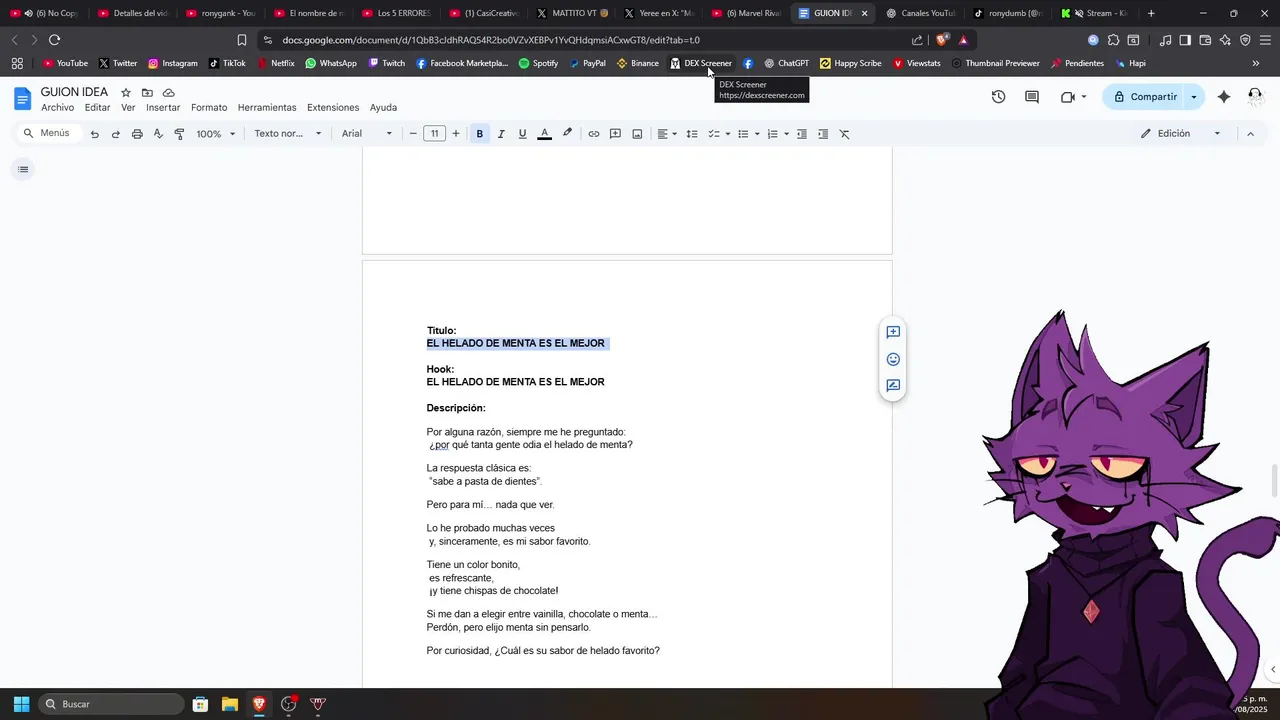Show more bookmarks with double chevron
This screenshot has height=720, width=1280.
(x=1256, y=63)
